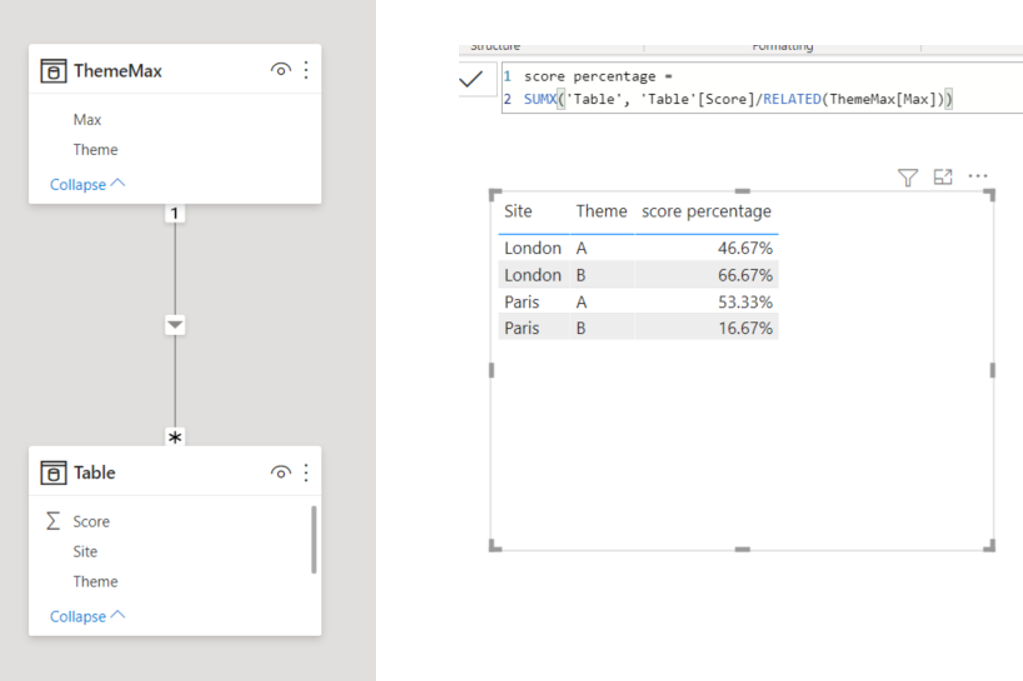Click the relationship '1' cardinality marker

click(174, 213)
